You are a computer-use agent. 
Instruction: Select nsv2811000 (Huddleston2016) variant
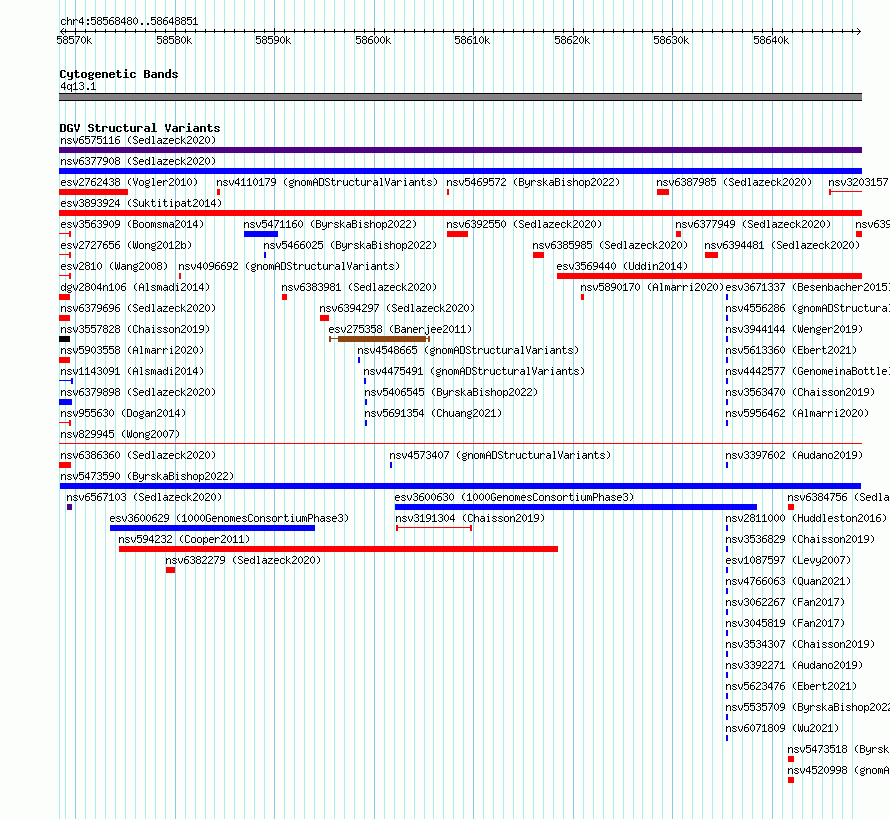(806, 518)
